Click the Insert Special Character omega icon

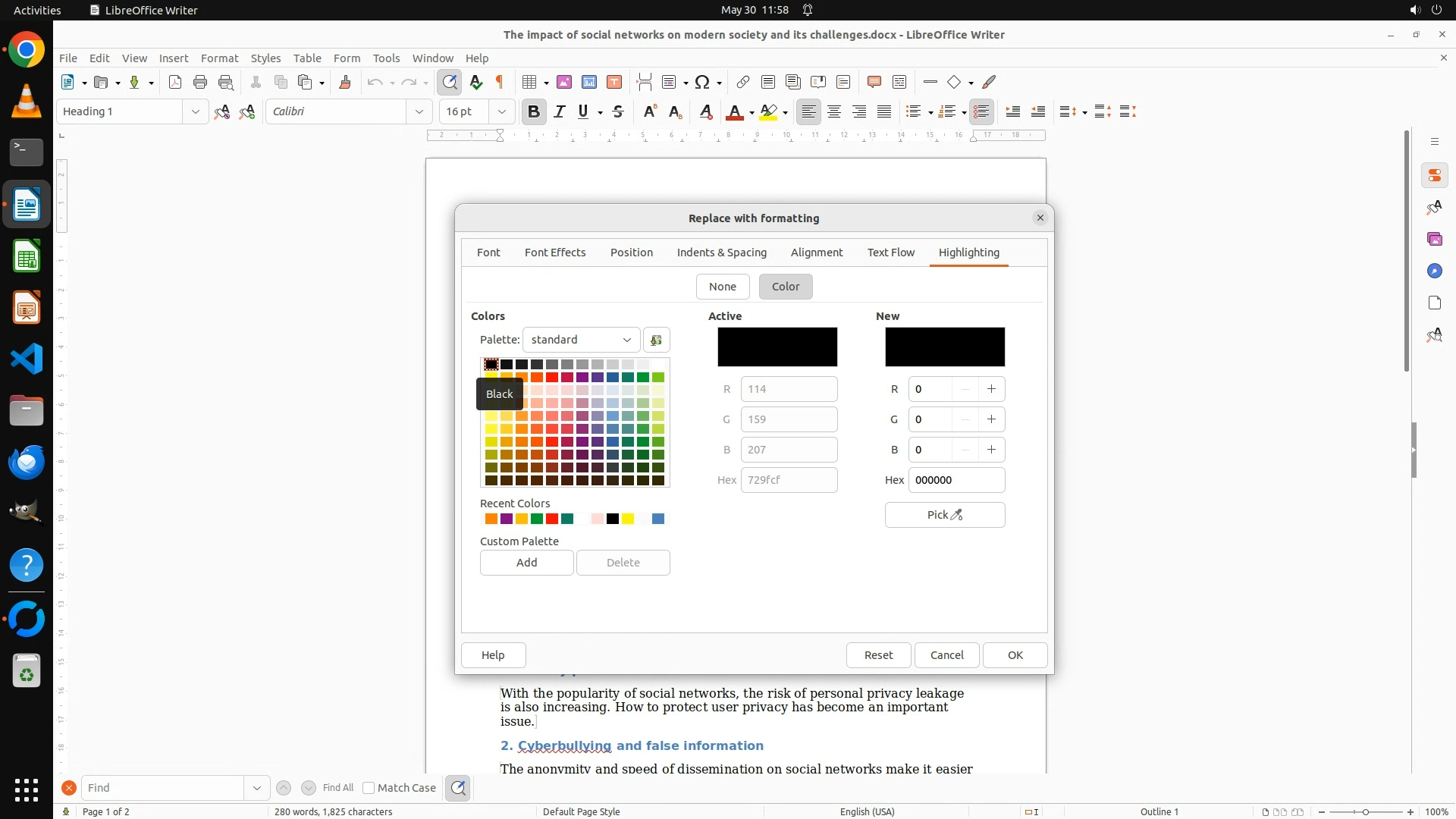pos(702,82)
